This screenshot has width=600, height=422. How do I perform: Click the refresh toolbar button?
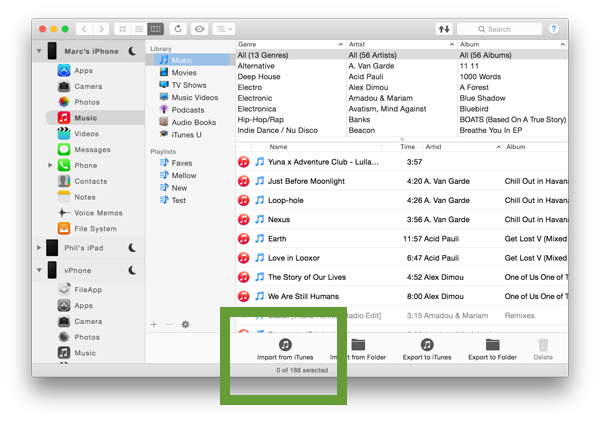(x=178, y=29)
